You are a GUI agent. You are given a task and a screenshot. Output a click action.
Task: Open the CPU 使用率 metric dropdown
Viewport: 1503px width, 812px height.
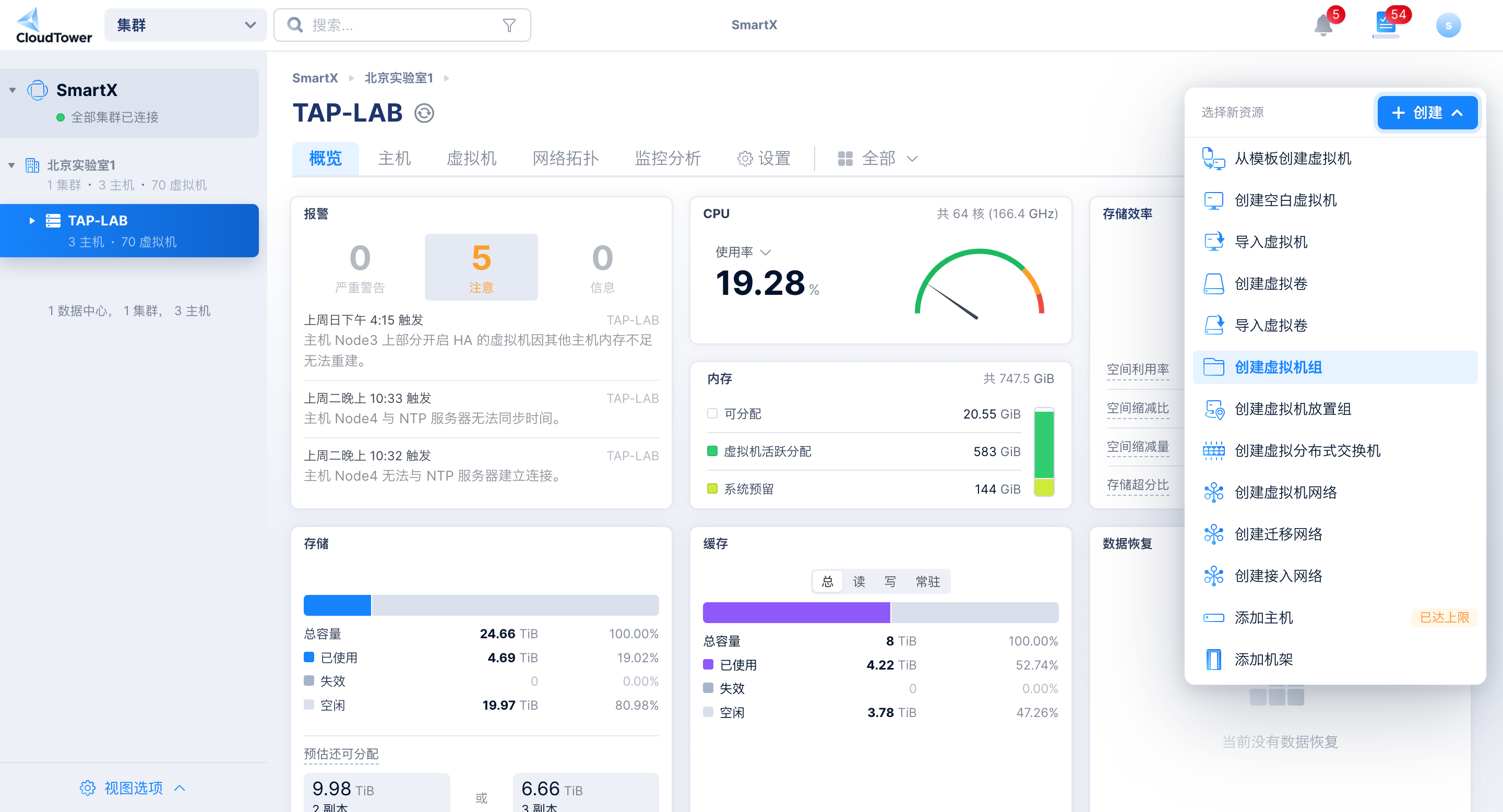[x=743, y=252]
